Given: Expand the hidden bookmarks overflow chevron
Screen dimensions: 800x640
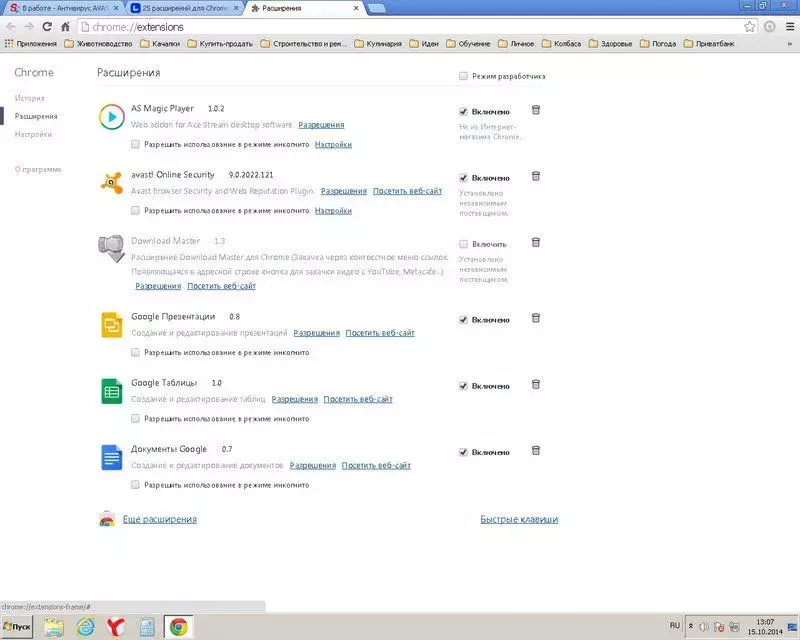Looking at the screenshot, I should pos(790,44).
